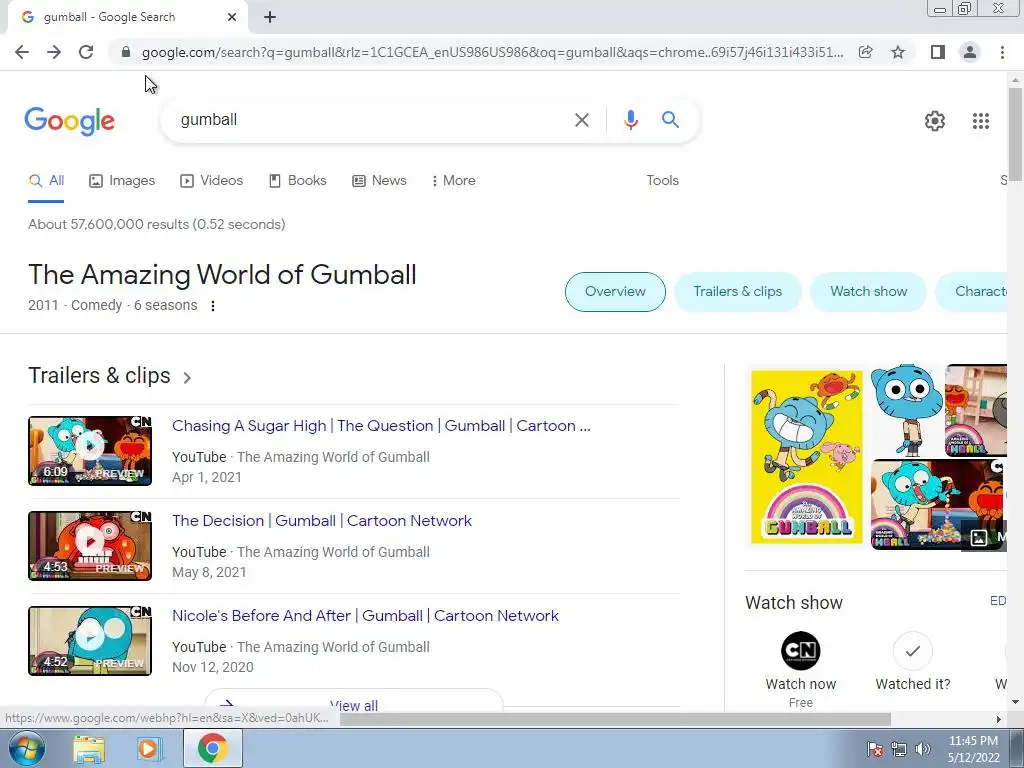Play Nicole's Before And After thumbnail
1024x768 pixels.
(90, 641)
